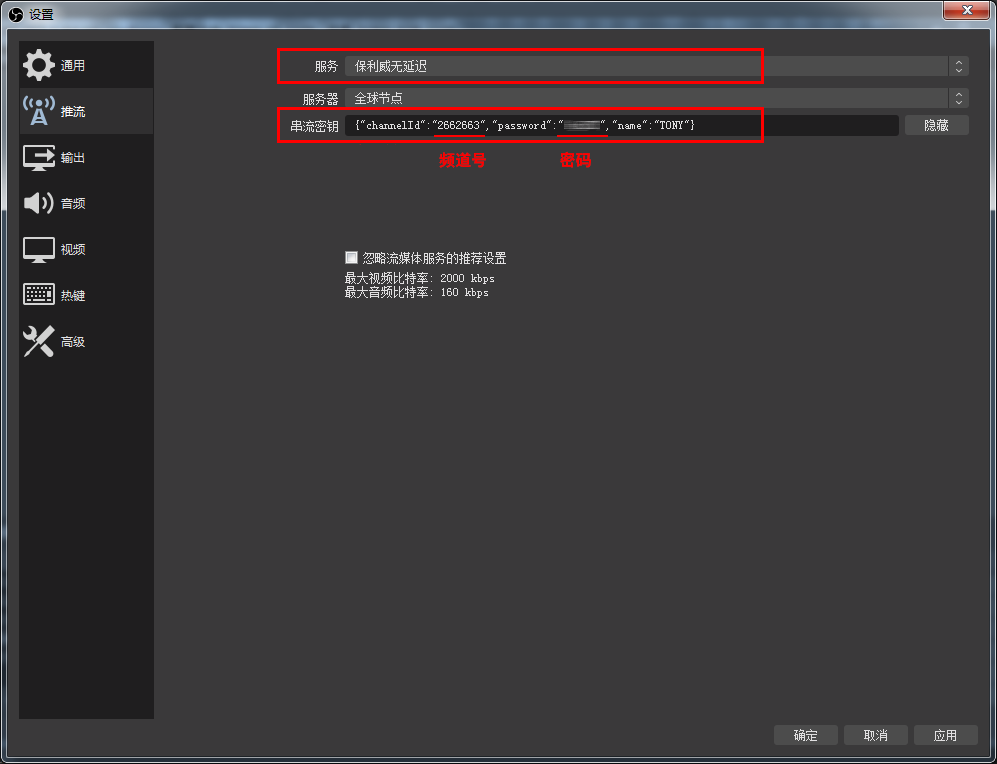
Task: Click the Audio (音频) speaker icon
Action: (x=39, y=203)
